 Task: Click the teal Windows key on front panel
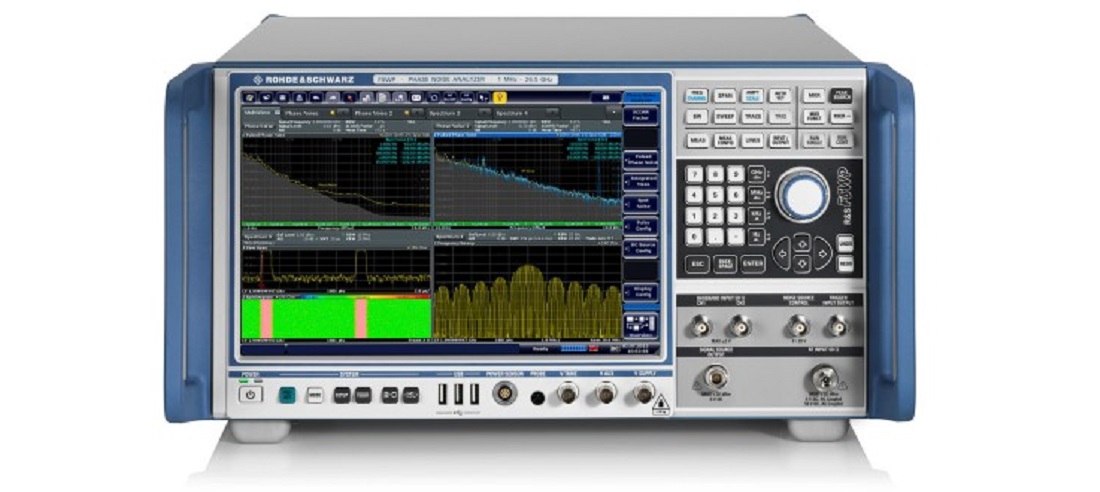[286, 395]
